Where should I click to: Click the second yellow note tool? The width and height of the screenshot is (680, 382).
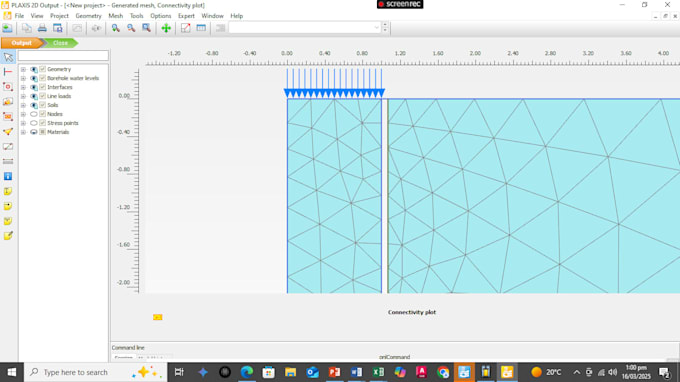pos(8,206)
